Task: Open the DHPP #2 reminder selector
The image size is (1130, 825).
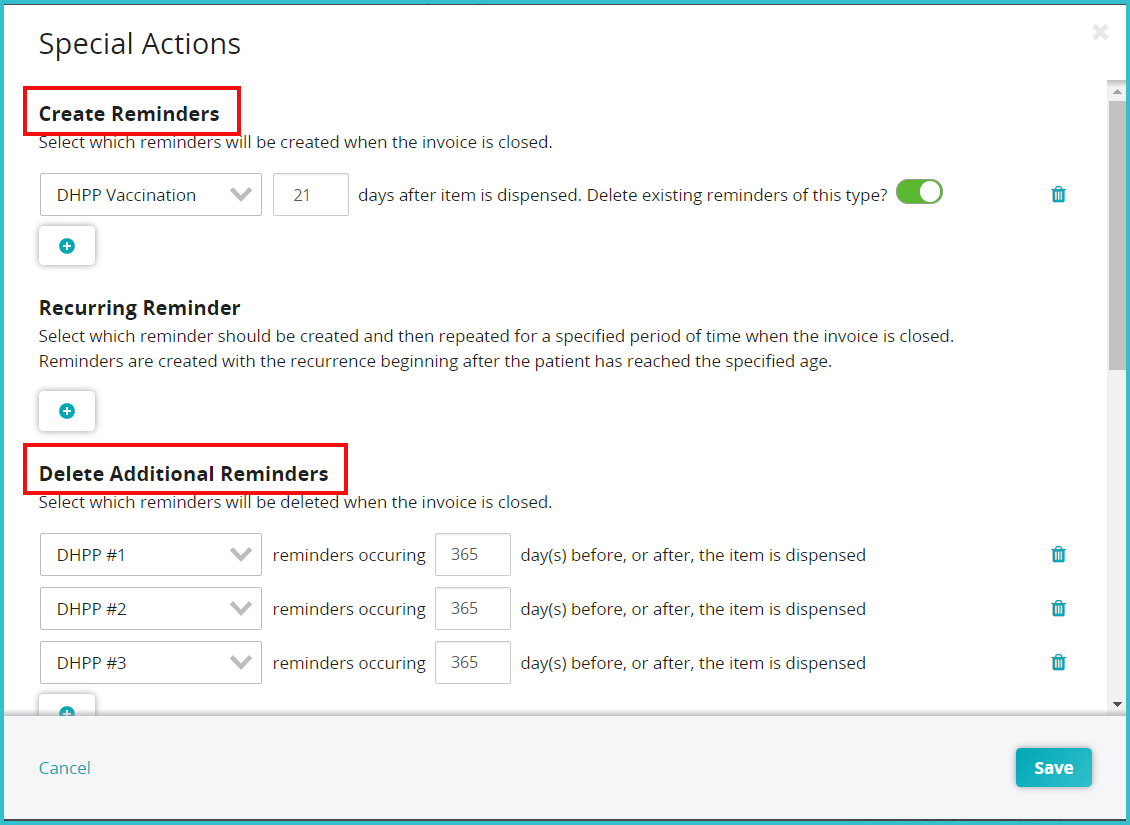Action: coord(150,608)
